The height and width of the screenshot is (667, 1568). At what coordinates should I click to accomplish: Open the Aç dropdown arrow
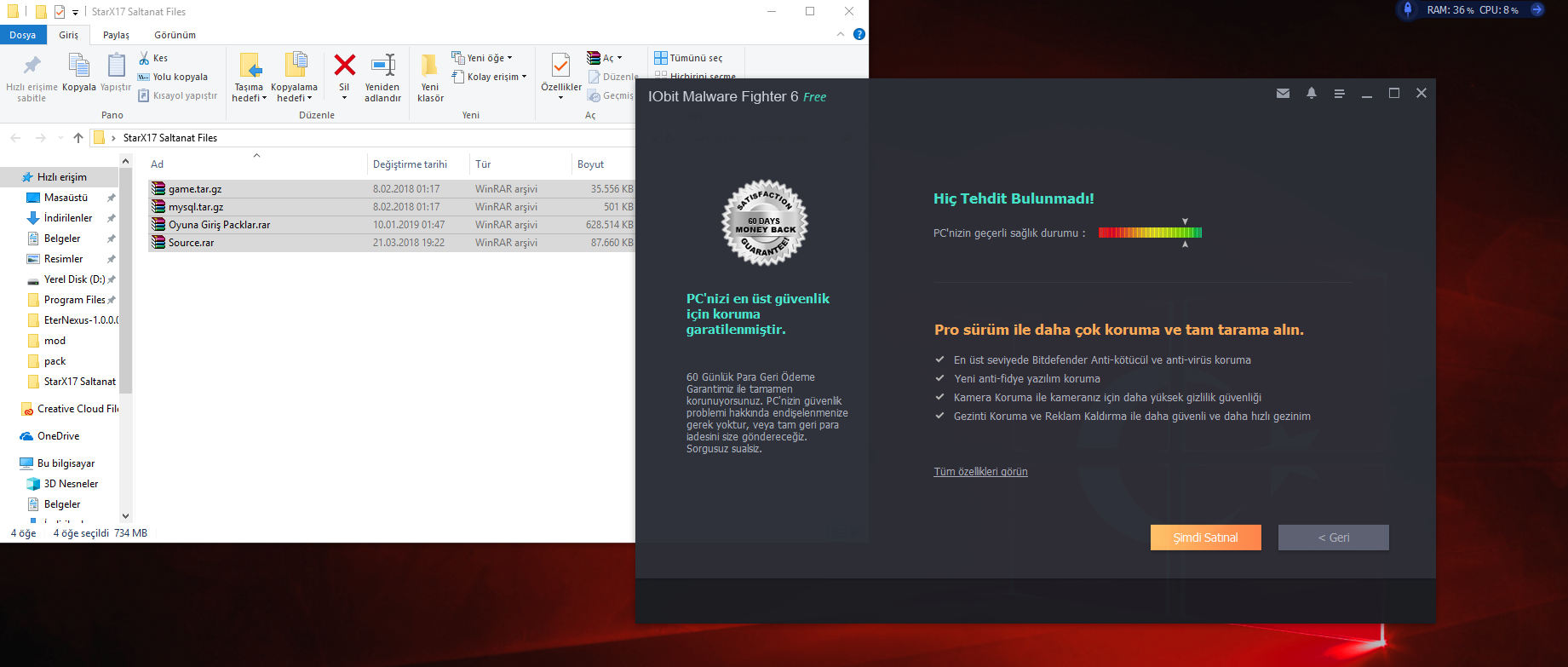[619, 58]
